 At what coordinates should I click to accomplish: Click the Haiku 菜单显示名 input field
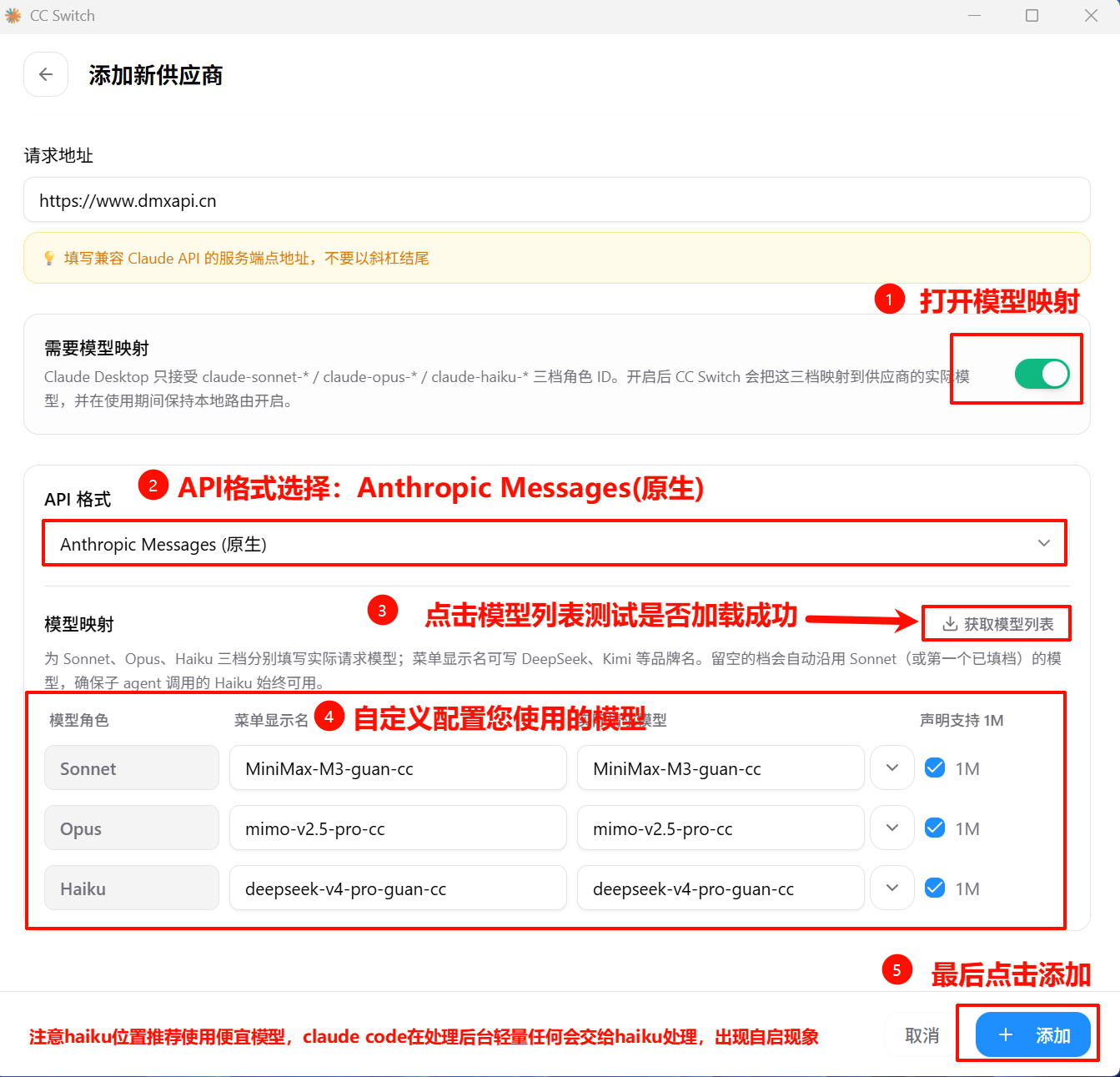398,888
